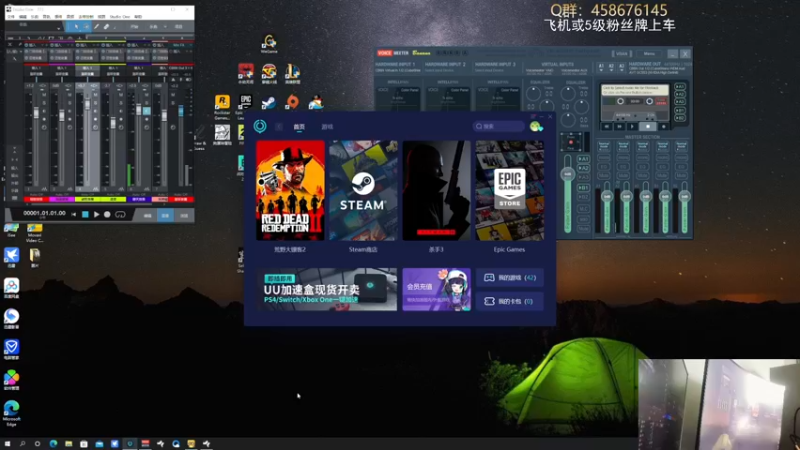This screenshot has height=450, width=800.
Task: Open WeGame desktop shortcut
Action: click(269, 43)
